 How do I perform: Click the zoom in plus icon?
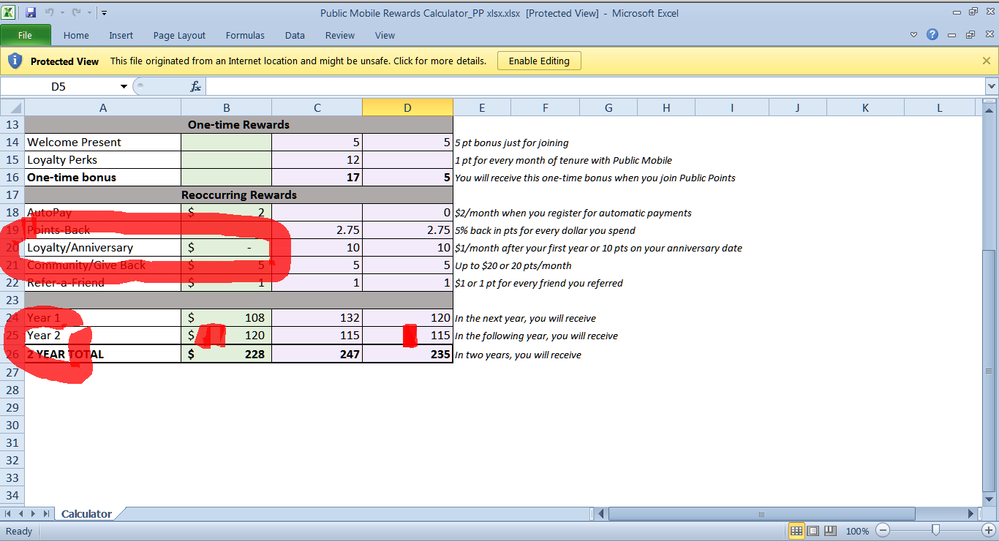[987, 530]
